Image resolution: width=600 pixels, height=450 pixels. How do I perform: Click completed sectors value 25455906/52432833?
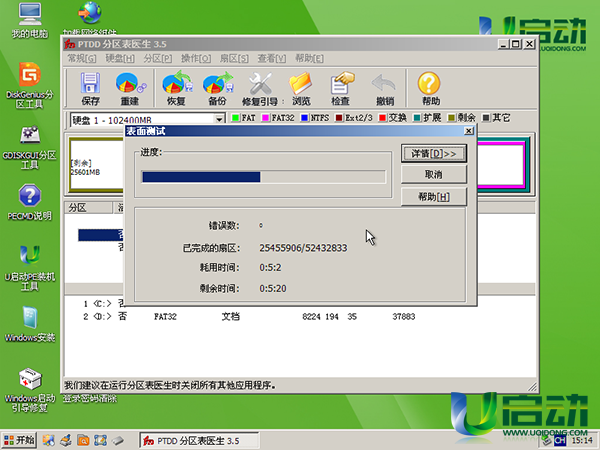[x=303, y=248]
